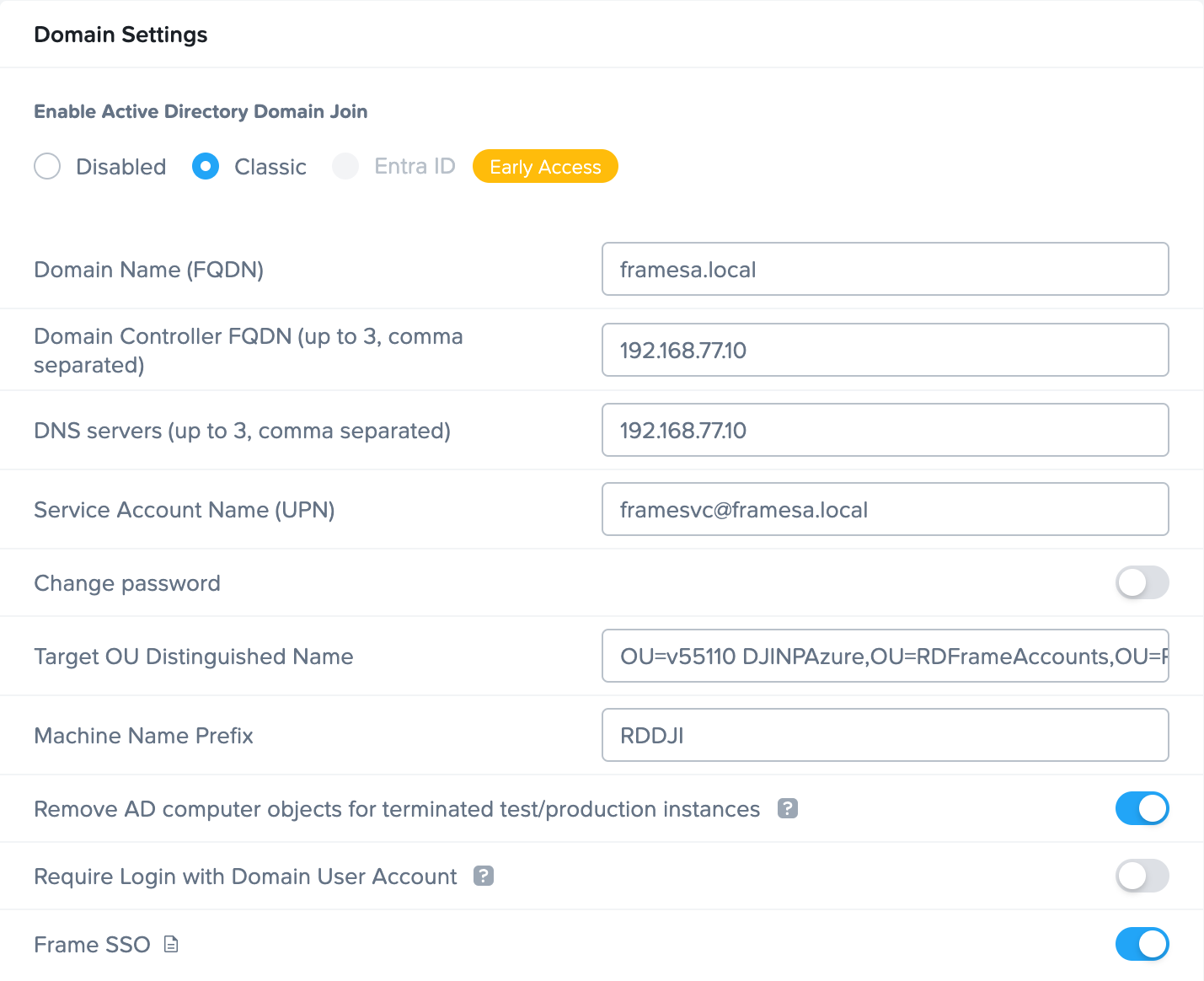This screenshot has width=1204, height=981.
Task: Click the Early Access badge
Action: pos(545,166)
